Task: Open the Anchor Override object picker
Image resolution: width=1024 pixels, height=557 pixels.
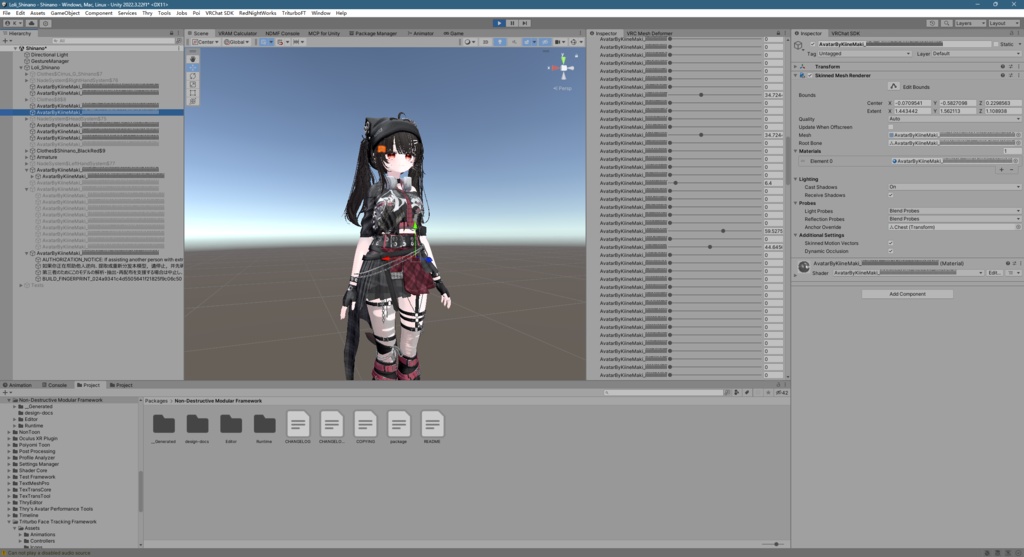Action: (x=1017, y=227)
